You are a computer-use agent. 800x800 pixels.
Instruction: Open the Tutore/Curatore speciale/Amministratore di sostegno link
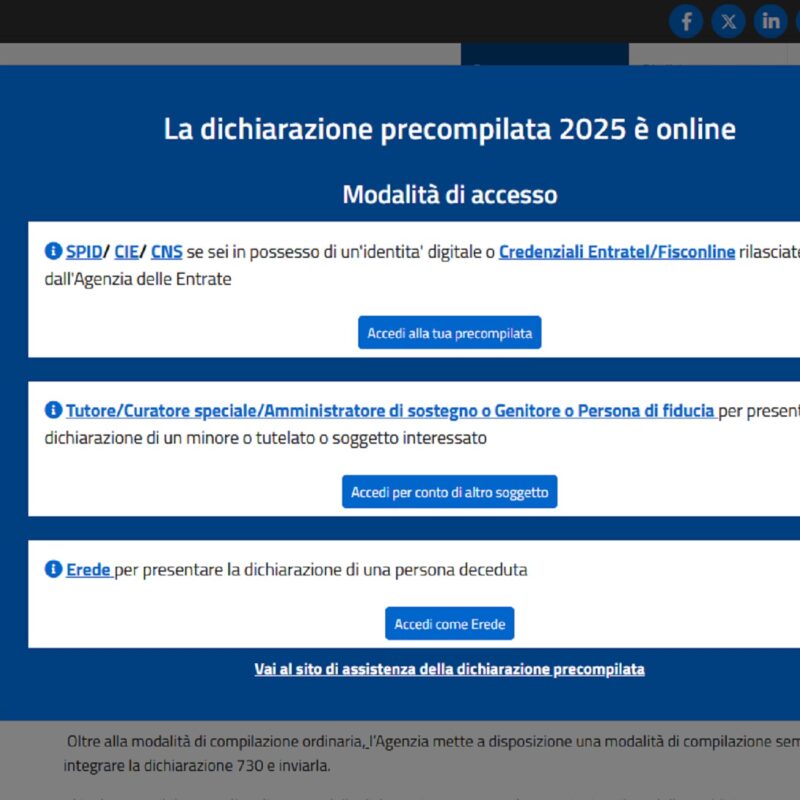(x=391, y=411)
